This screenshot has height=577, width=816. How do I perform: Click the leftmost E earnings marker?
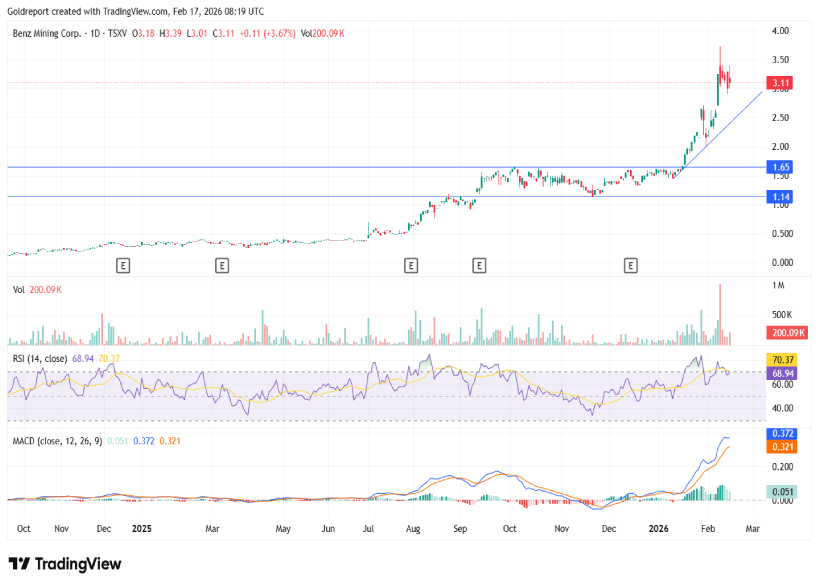point(123,265)
